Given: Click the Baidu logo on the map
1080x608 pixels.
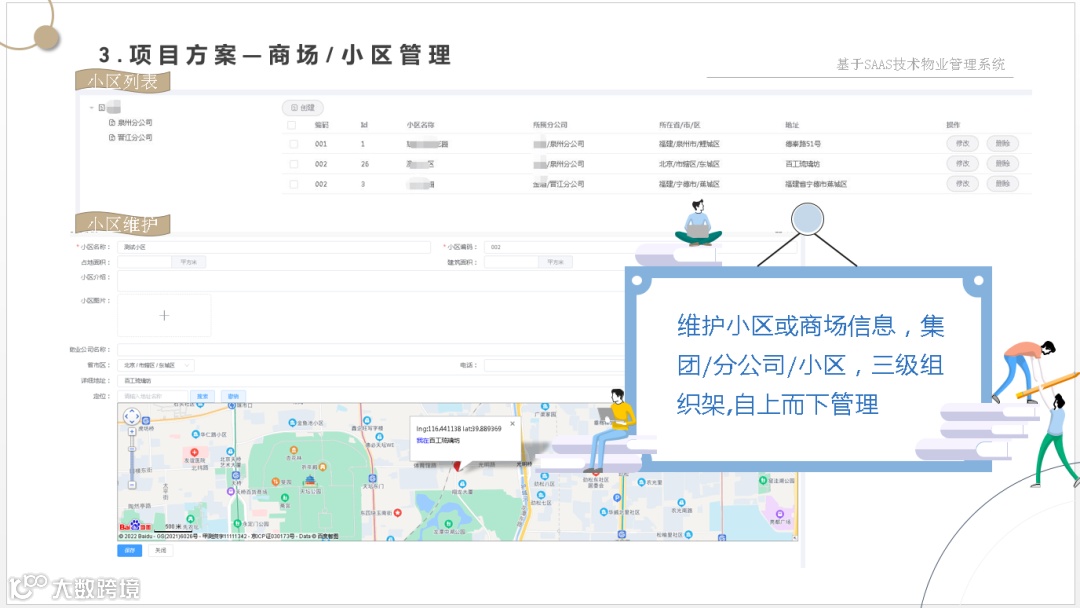Looking at the screenshot, I should (135, 526).
